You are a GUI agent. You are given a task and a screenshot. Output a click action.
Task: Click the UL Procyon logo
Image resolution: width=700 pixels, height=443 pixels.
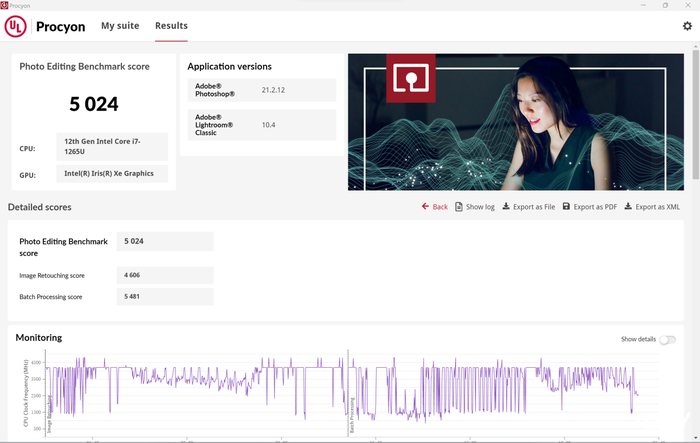[46, 26]
